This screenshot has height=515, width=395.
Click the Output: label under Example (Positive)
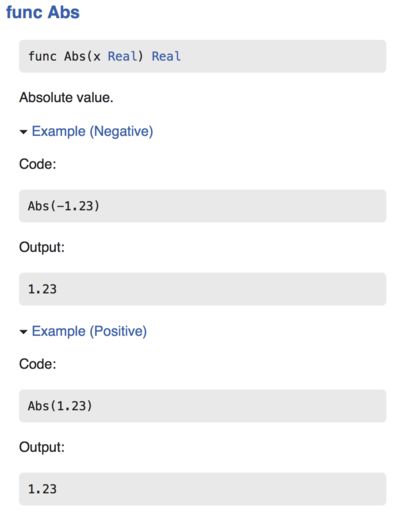point(42,447)
